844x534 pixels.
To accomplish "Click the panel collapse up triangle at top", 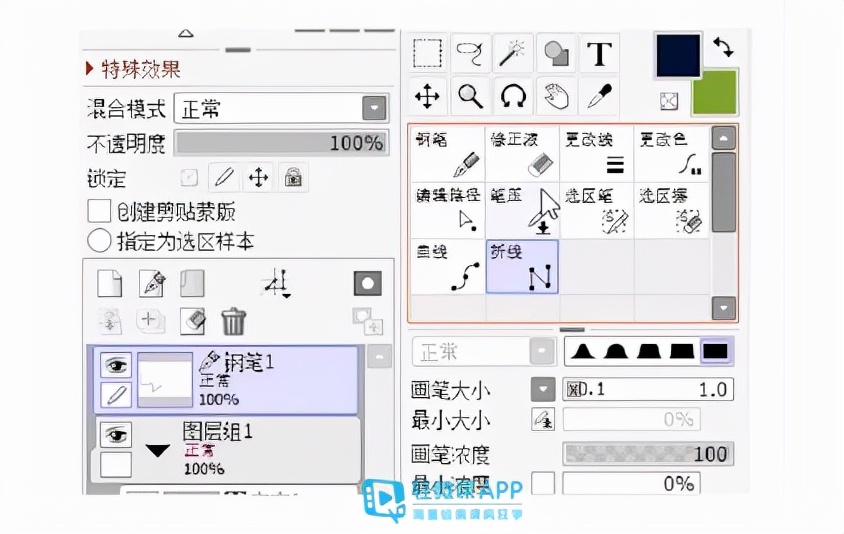I will tap(186, 33).
